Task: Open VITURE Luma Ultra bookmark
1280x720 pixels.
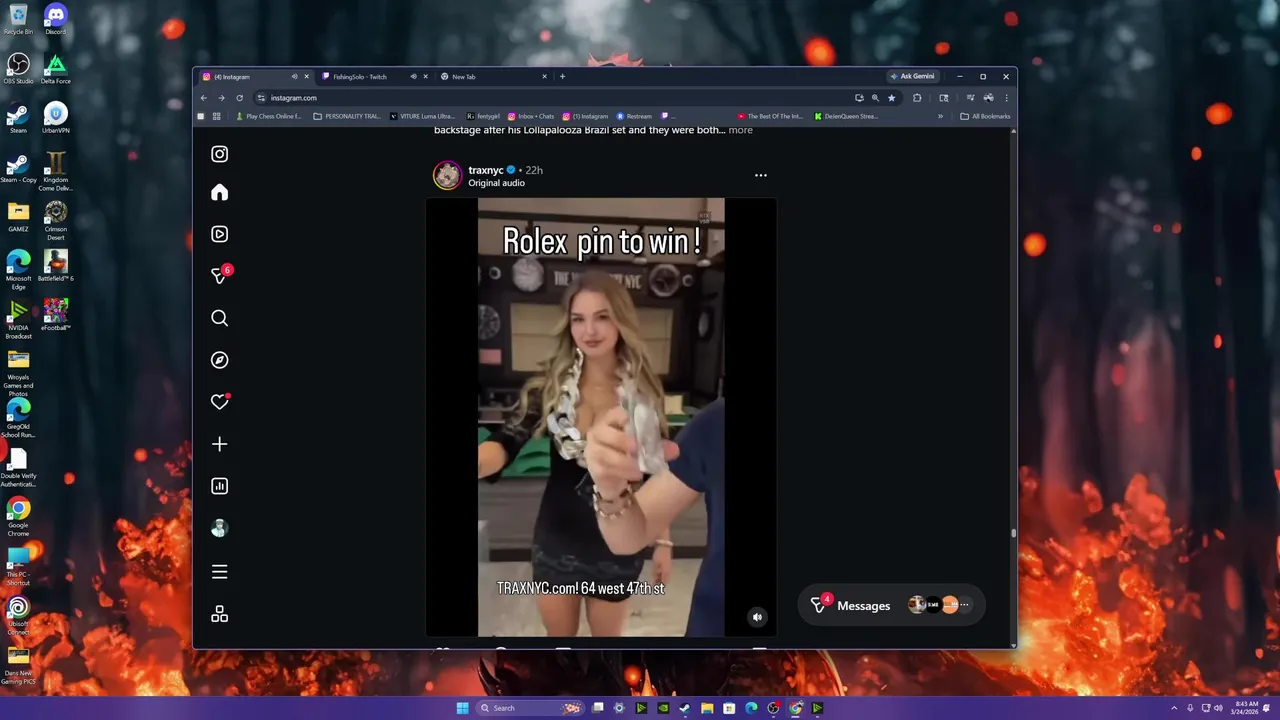Action: coord(422,116)
